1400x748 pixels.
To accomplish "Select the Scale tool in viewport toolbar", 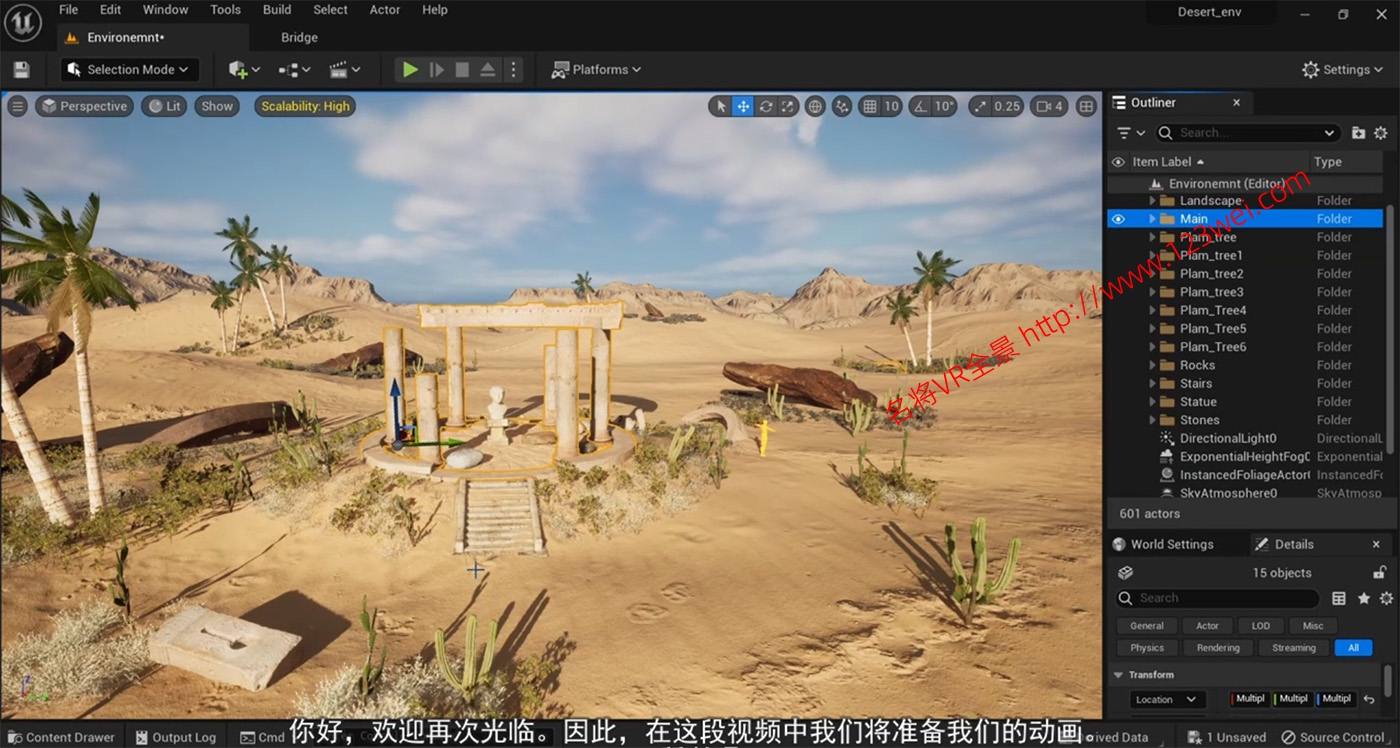I will pyautogui.click(x=788, y=105).
